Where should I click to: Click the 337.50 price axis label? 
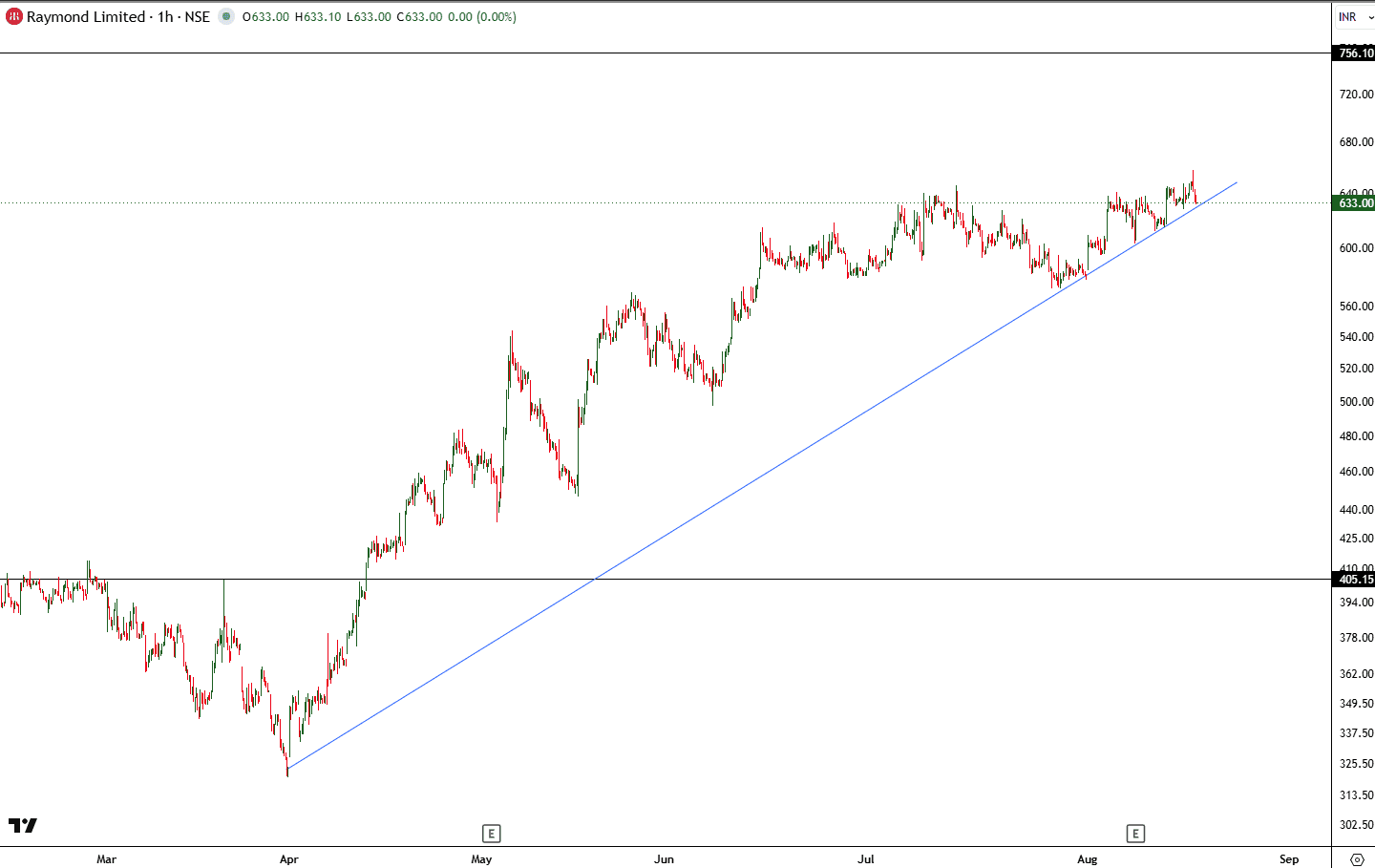1356,732
